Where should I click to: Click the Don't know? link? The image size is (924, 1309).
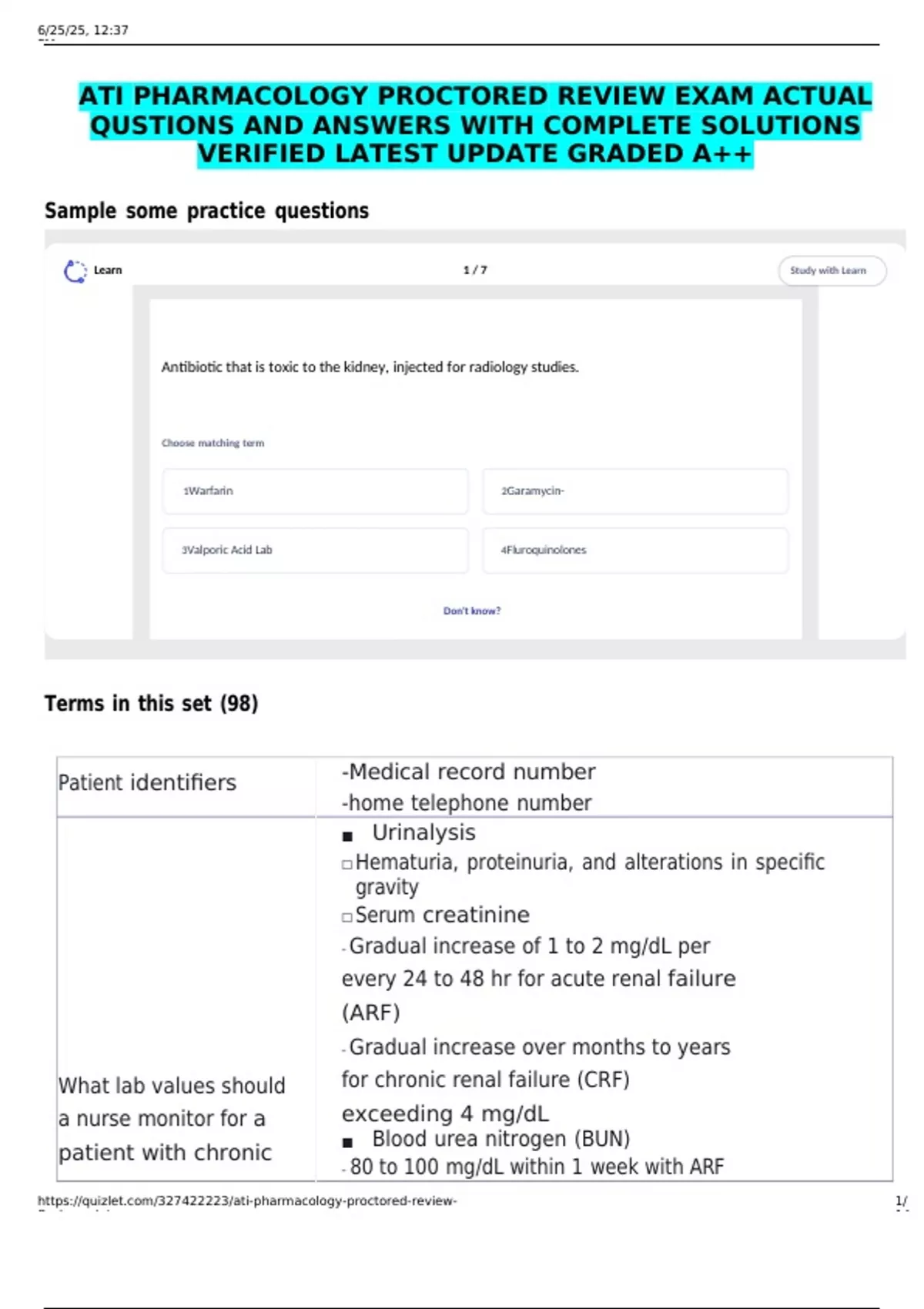point(472,611)
